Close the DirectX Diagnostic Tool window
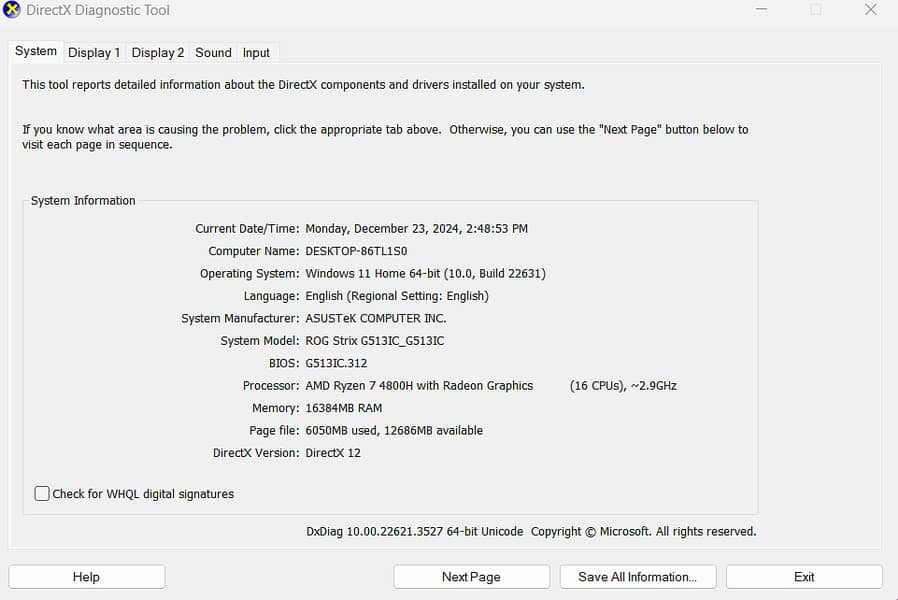 [870, 10]
